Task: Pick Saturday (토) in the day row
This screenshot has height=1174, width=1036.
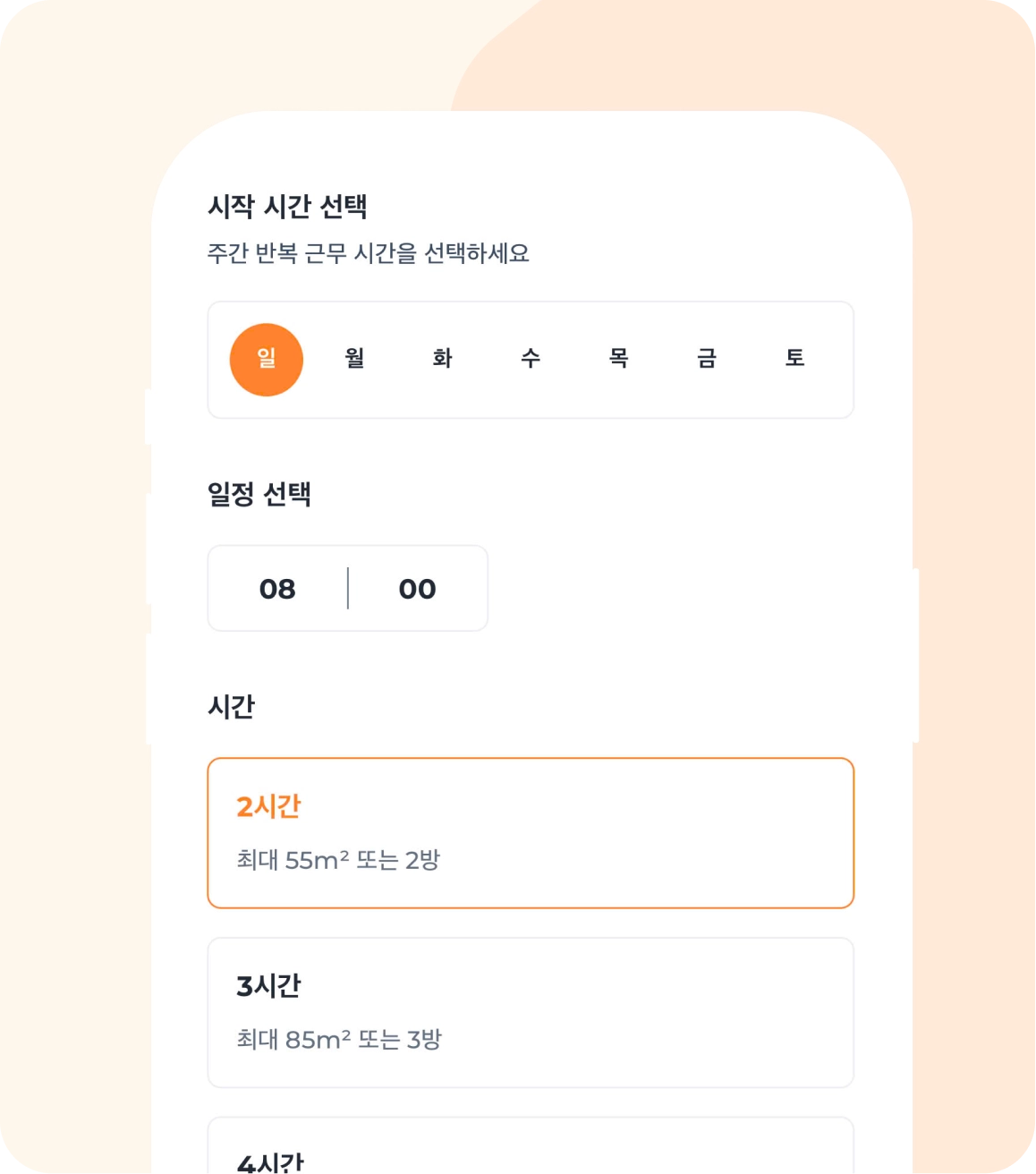Action: tap(794, 360)
